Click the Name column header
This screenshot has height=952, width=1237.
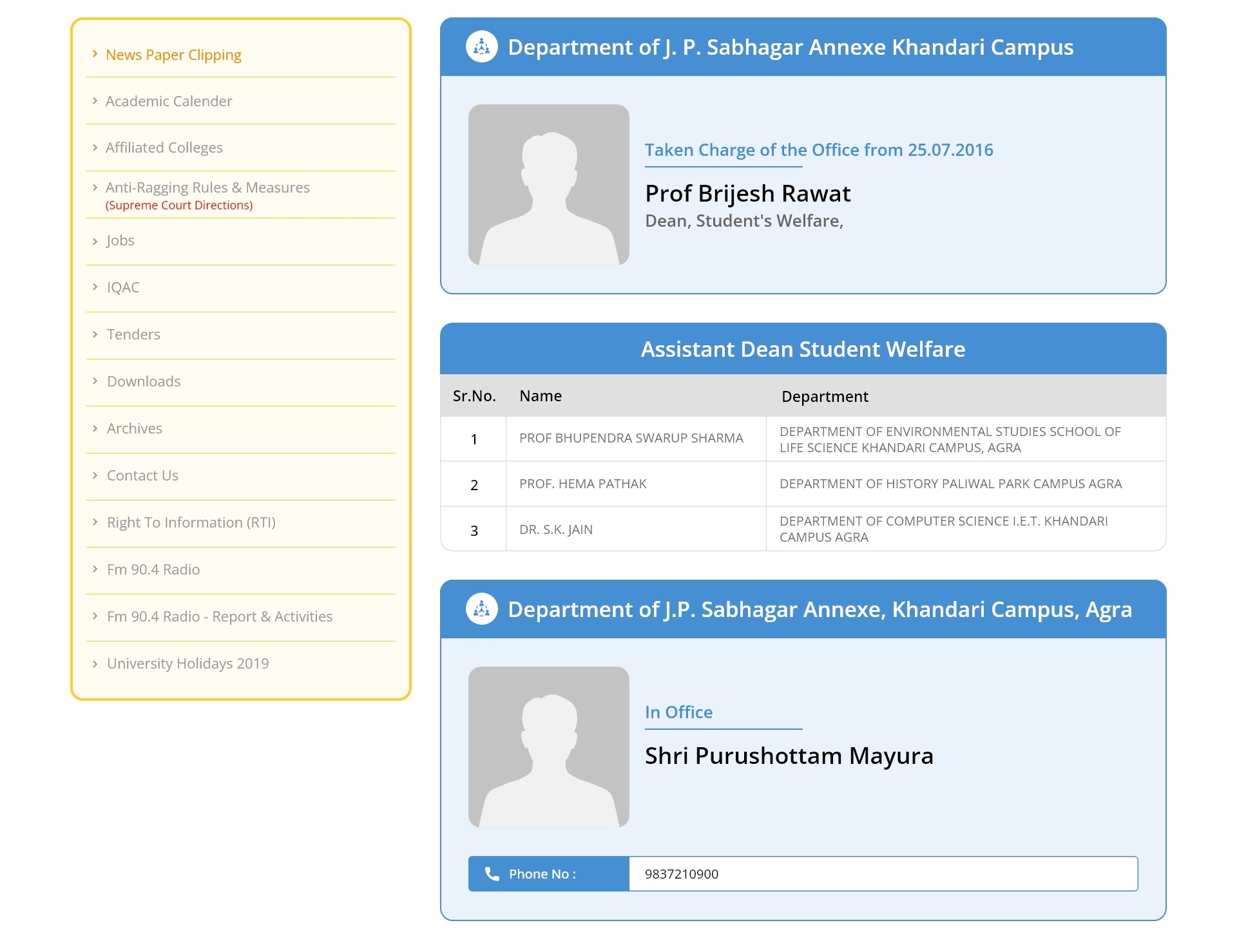point(541,396)
